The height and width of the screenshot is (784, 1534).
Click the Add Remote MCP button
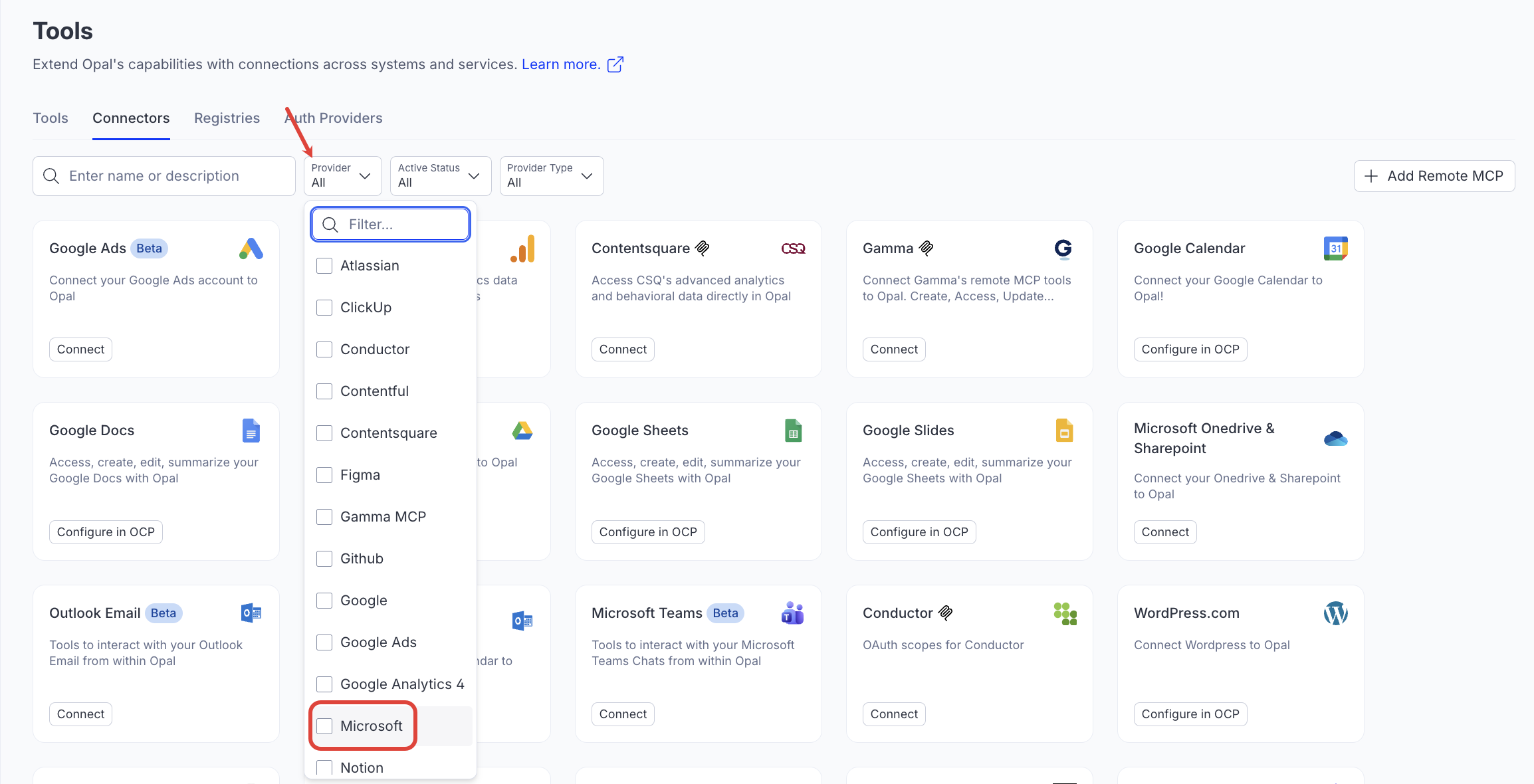[1434, 176]
